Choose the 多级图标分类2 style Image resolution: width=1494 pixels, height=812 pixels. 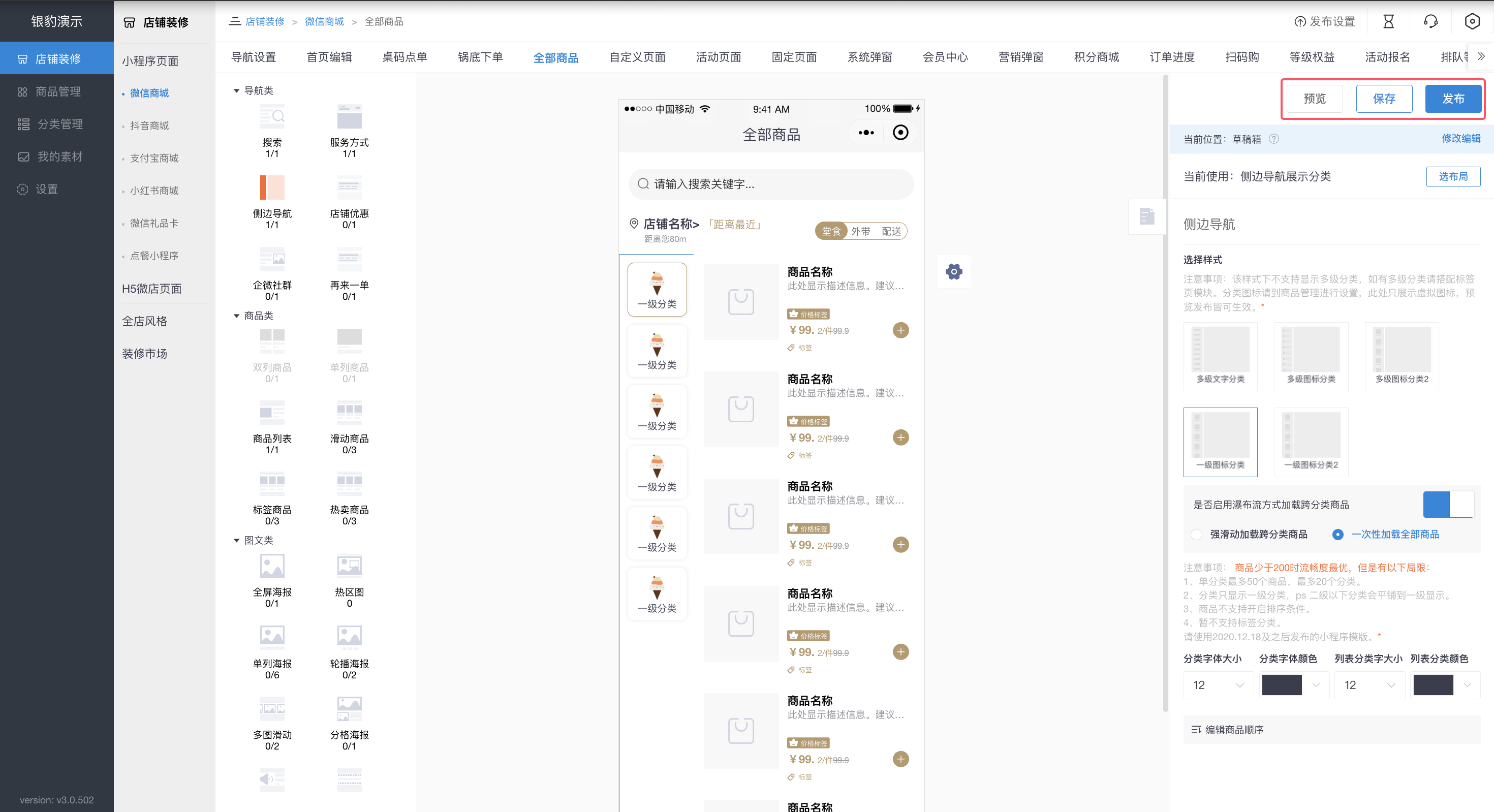pos(1402,356)
